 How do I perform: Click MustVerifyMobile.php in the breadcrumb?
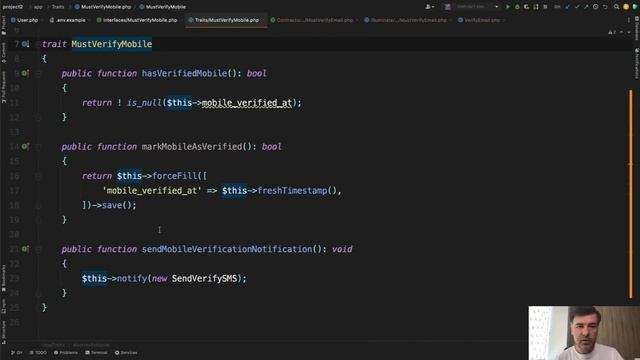(x=103, y=7)
